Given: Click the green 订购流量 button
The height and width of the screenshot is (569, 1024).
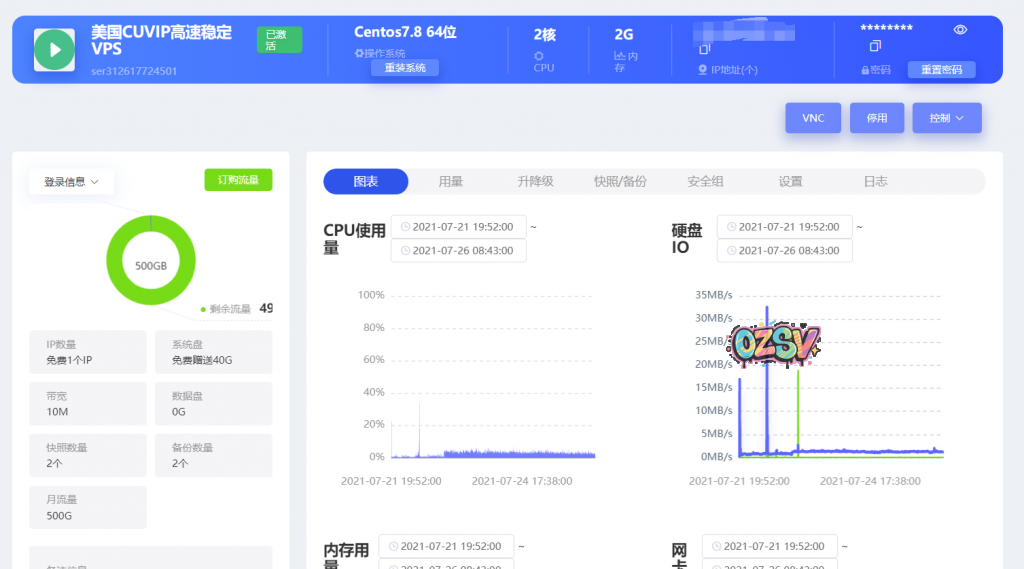Looking at the screenshot, I should click(x=238, y=180).
